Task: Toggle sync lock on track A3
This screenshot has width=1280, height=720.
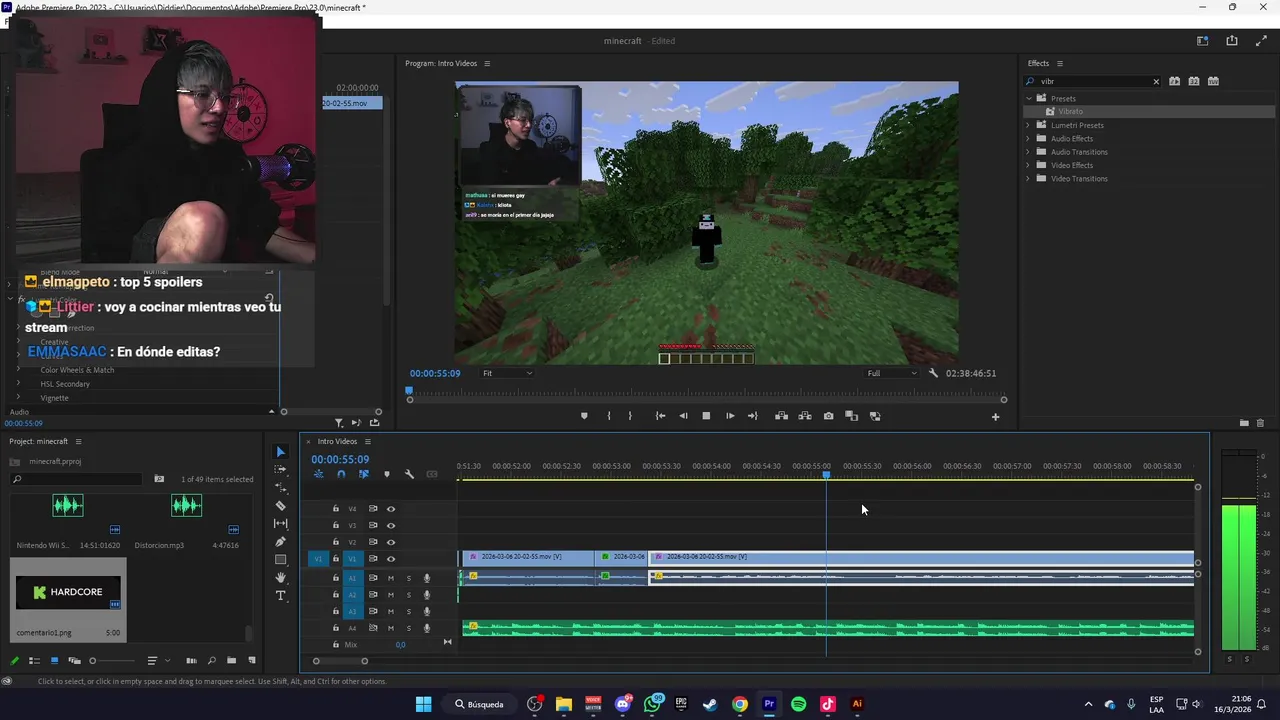Action: point(373,611)
